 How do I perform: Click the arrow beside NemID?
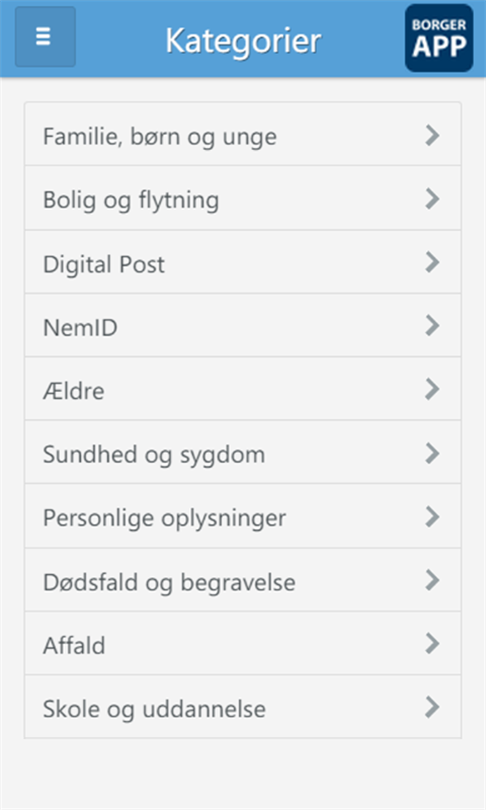pos(432,325)
